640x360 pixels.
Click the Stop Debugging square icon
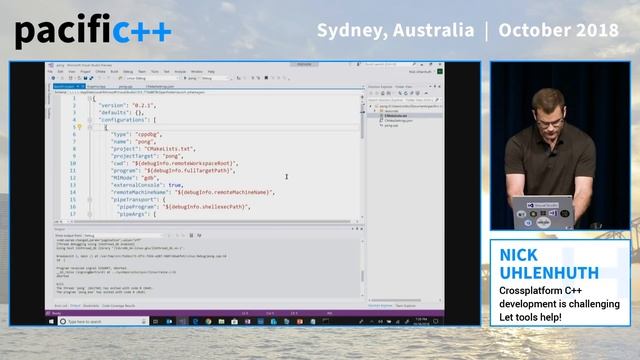[267, 78]
